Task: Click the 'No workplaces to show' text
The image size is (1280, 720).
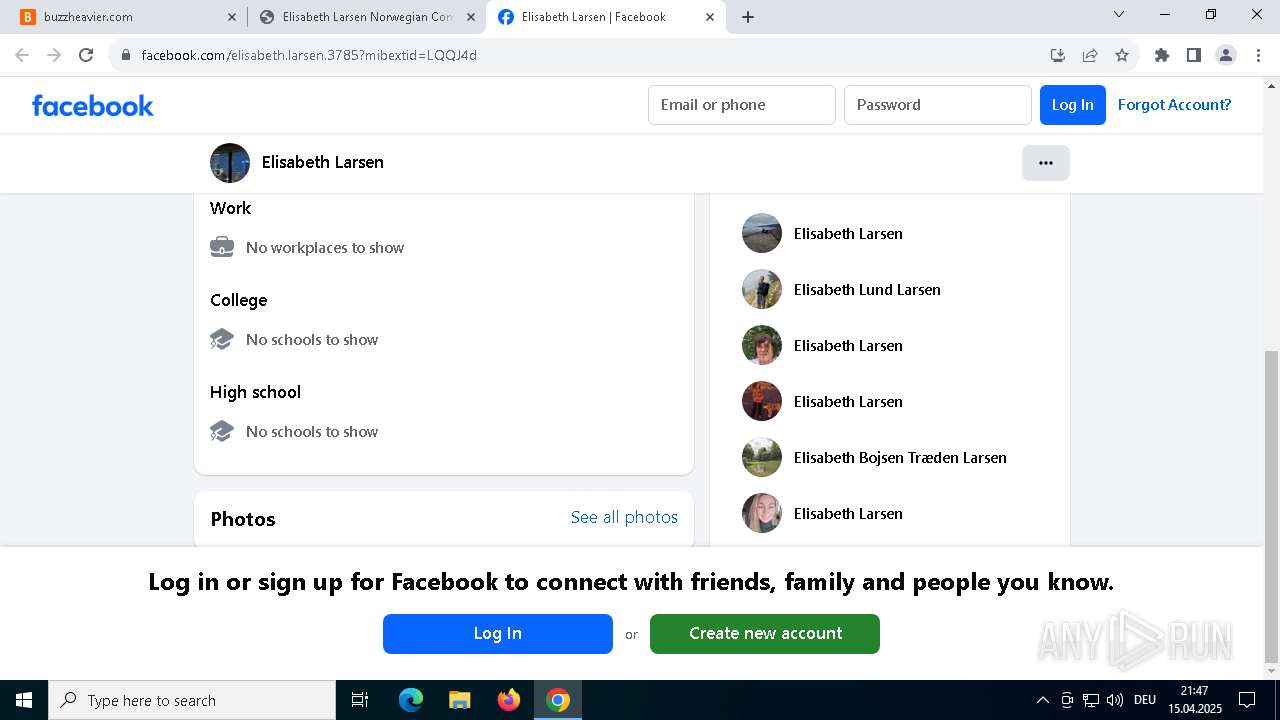Action: tap(325, 248)
